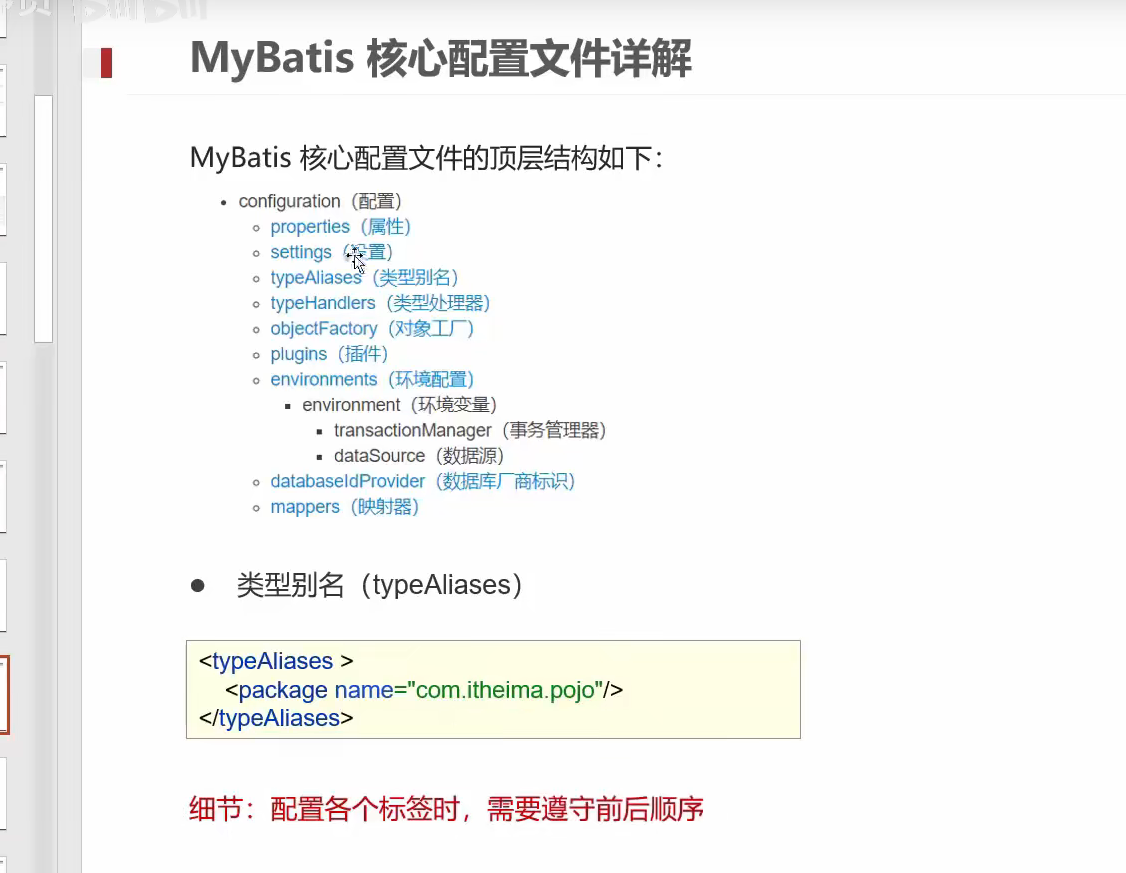1126x873 pixels.
Task: Open the databaseIdProvider (数据库厂商标识) link
Action: point(422,481)
